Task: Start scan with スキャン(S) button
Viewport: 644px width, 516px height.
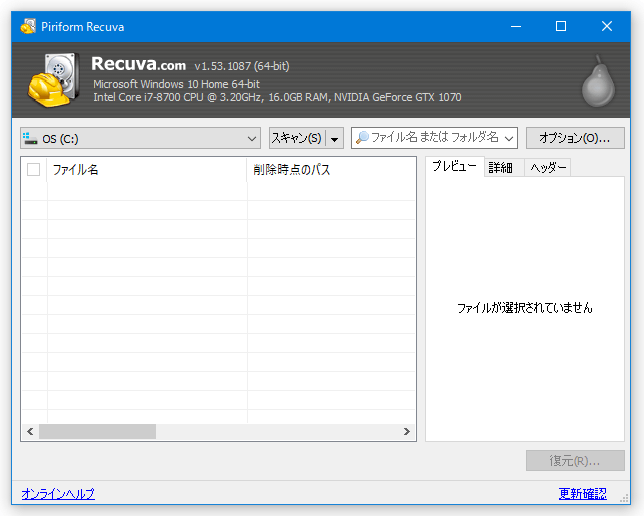Action: click(297, 138)
